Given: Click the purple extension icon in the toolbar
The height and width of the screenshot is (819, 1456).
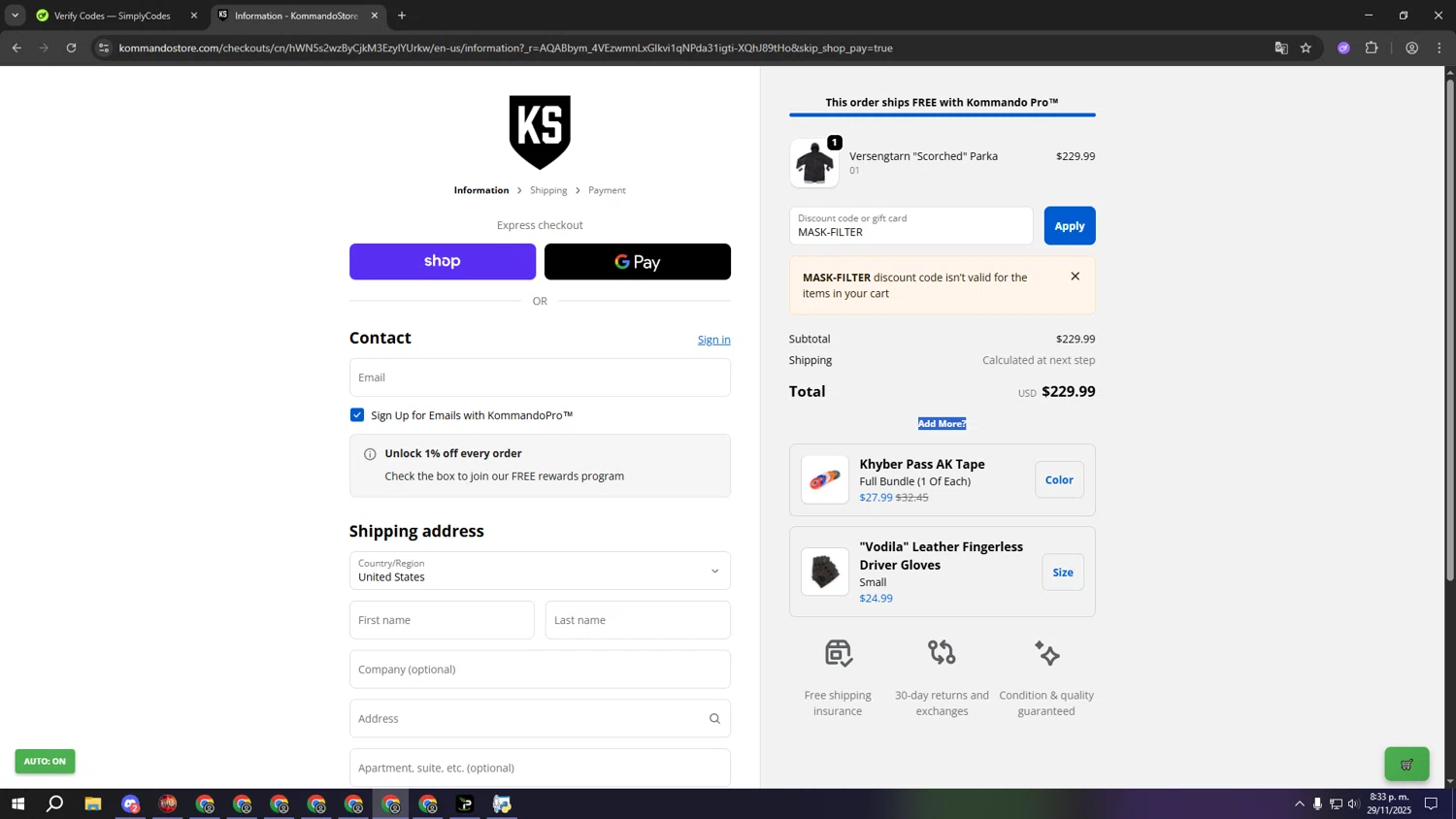Looking at the screenshot, I should click(1343, 48).
